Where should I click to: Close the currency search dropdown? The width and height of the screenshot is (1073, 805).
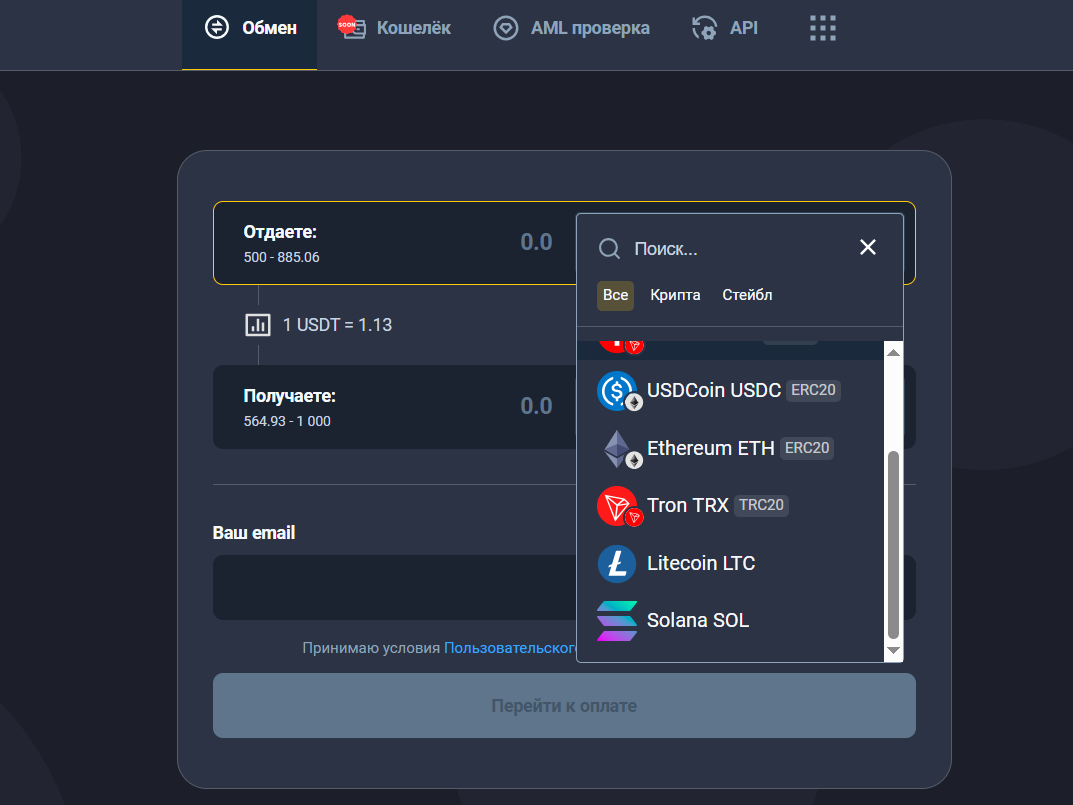[867, 247]
